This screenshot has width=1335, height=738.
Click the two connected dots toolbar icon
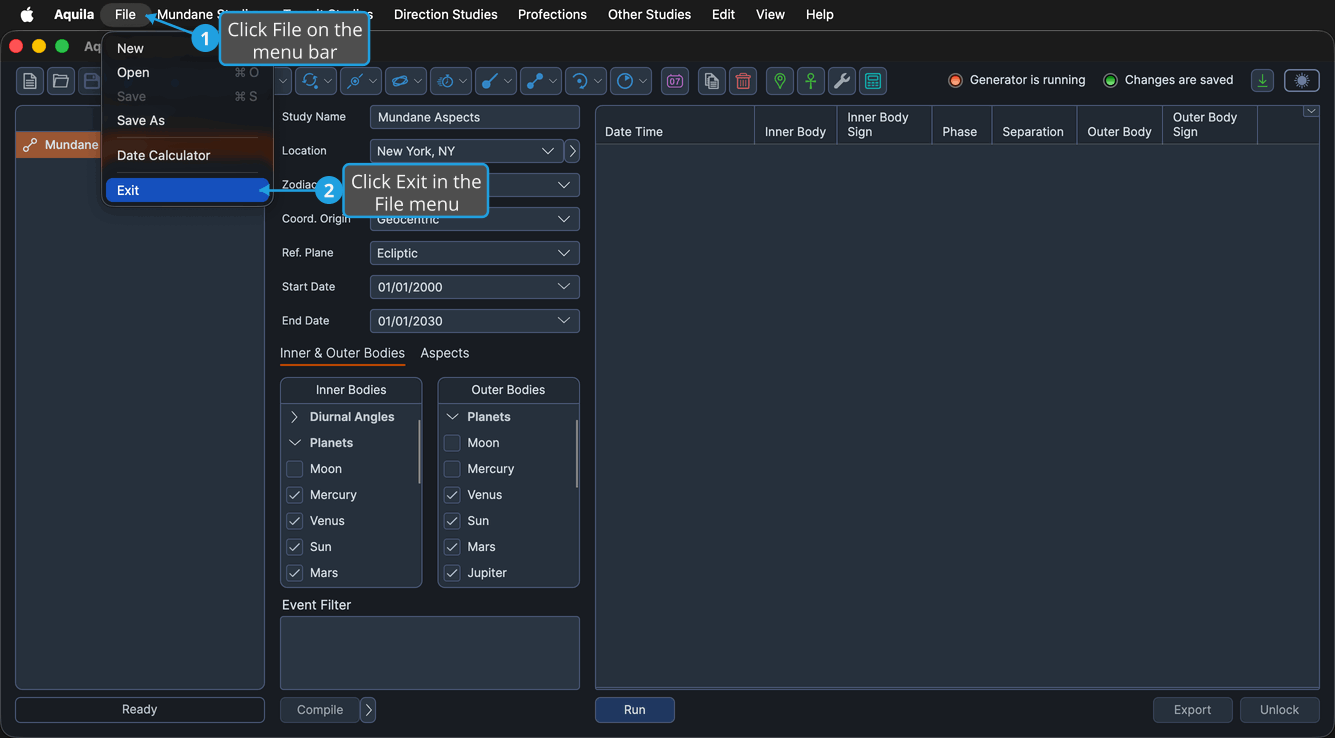pyautogui.click(x=535, y=81)
